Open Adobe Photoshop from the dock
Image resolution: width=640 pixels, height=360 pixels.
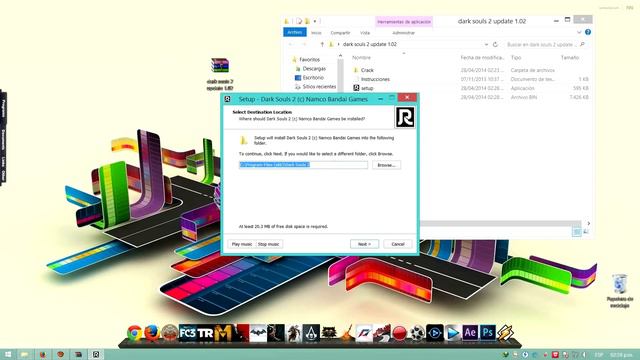click(487, 333)
